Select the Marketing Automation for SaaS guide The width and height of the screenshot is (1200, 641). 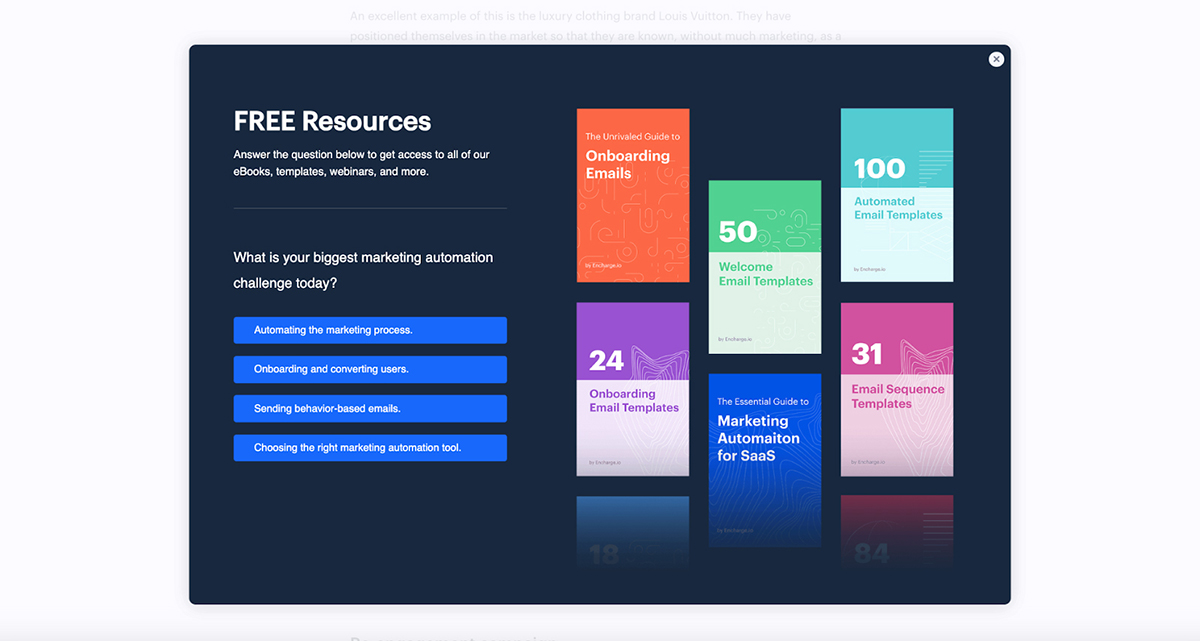tap(764, 459)
